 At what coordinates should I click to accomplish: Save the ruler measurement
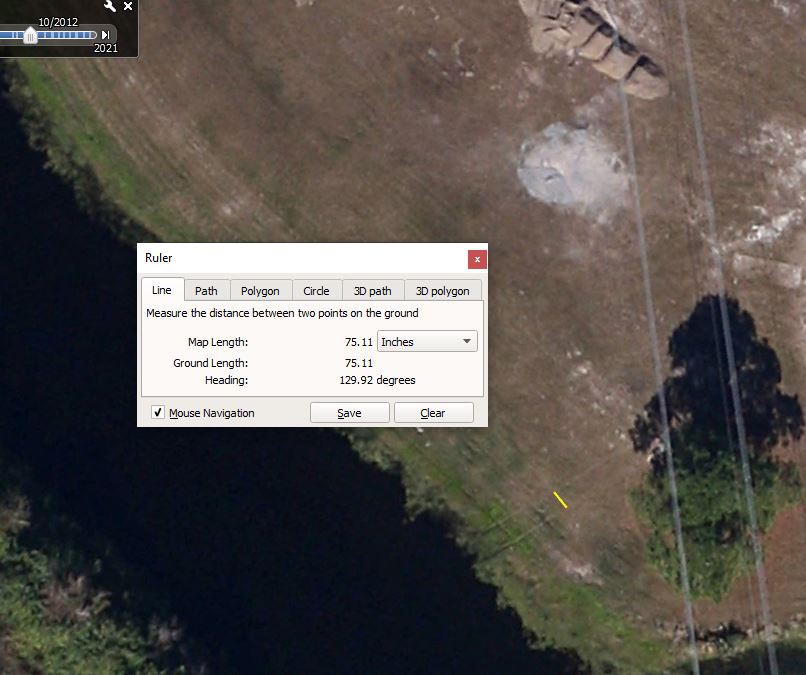pos(349,413)
